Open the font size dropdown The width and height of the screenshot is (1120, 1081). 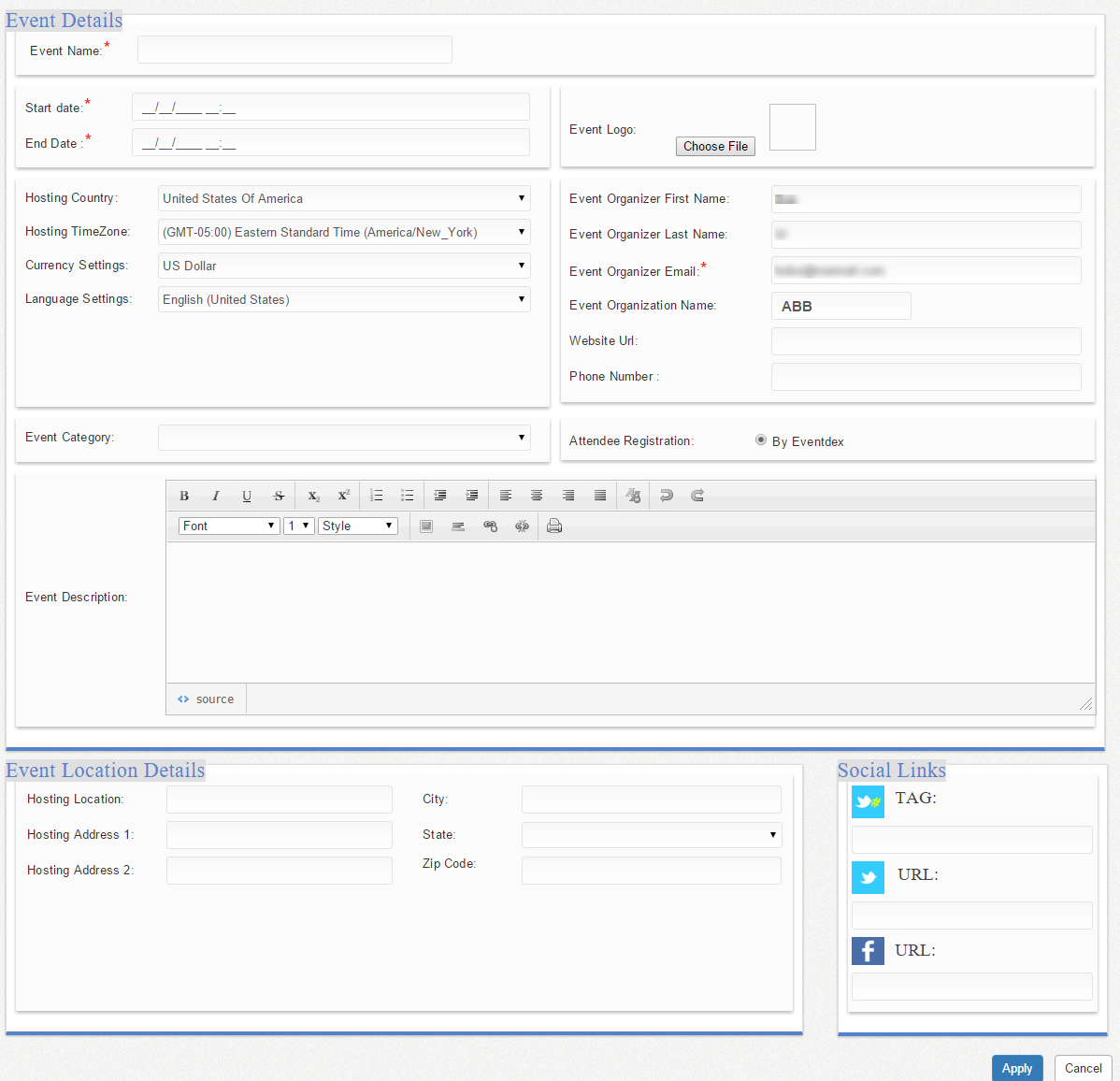pos(298,526)
